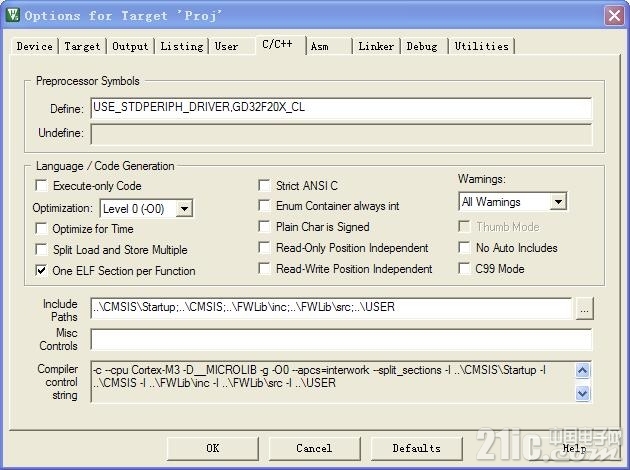
Task: Go to the Linker tab
Action: [x=376, y=46]
